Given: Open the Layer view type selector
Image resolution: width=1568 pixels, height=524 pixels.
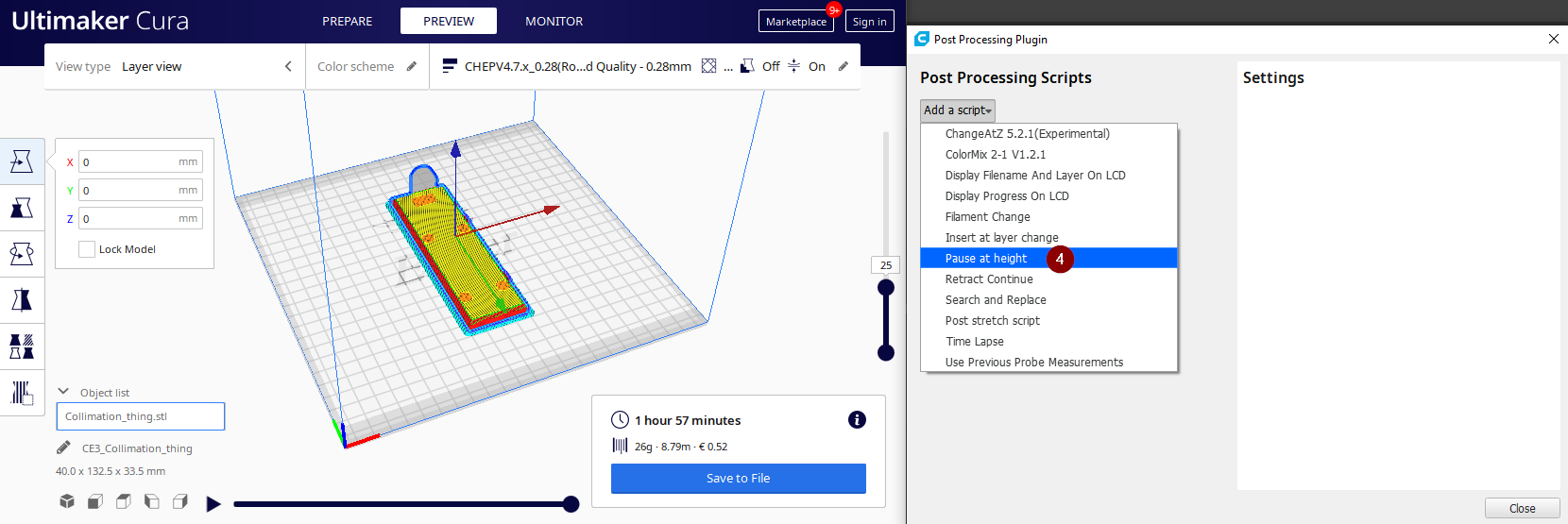Looking at the screenshot, I should pyautogui.click(x=175, y=66).
